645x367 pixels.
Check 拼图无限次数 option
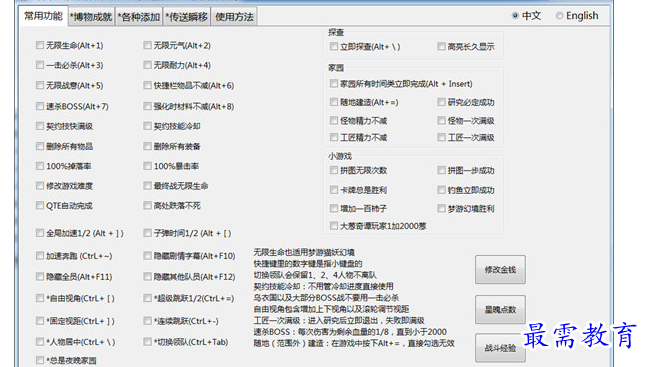pos(334,170)
